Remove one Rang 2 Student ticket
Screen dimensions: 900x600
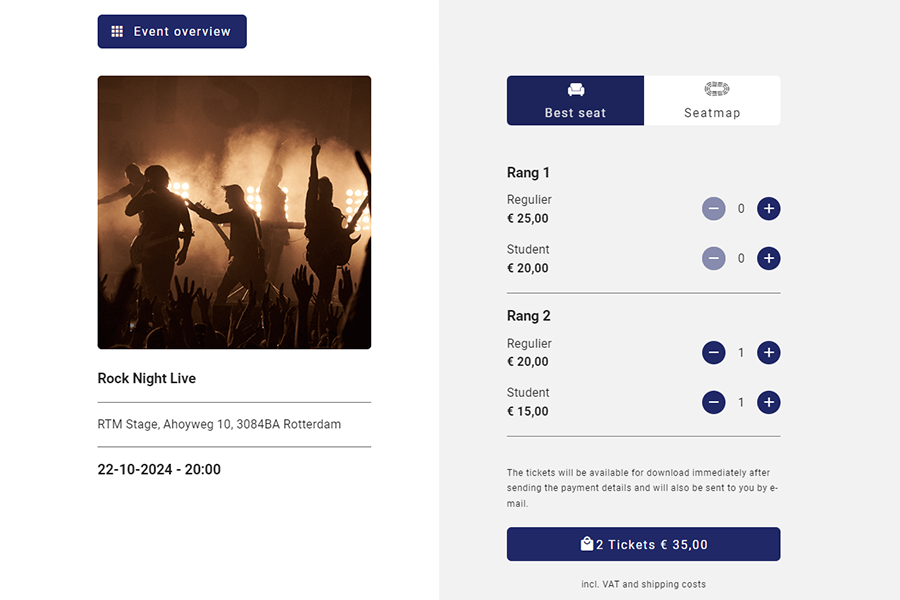pyautogui.click(x=713, y=403)
